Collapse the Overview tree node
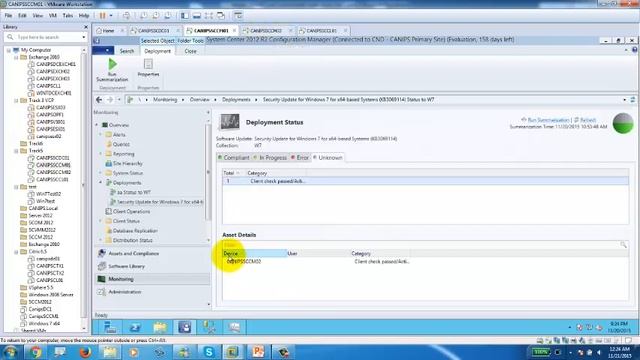 click(x=97, y=125)
